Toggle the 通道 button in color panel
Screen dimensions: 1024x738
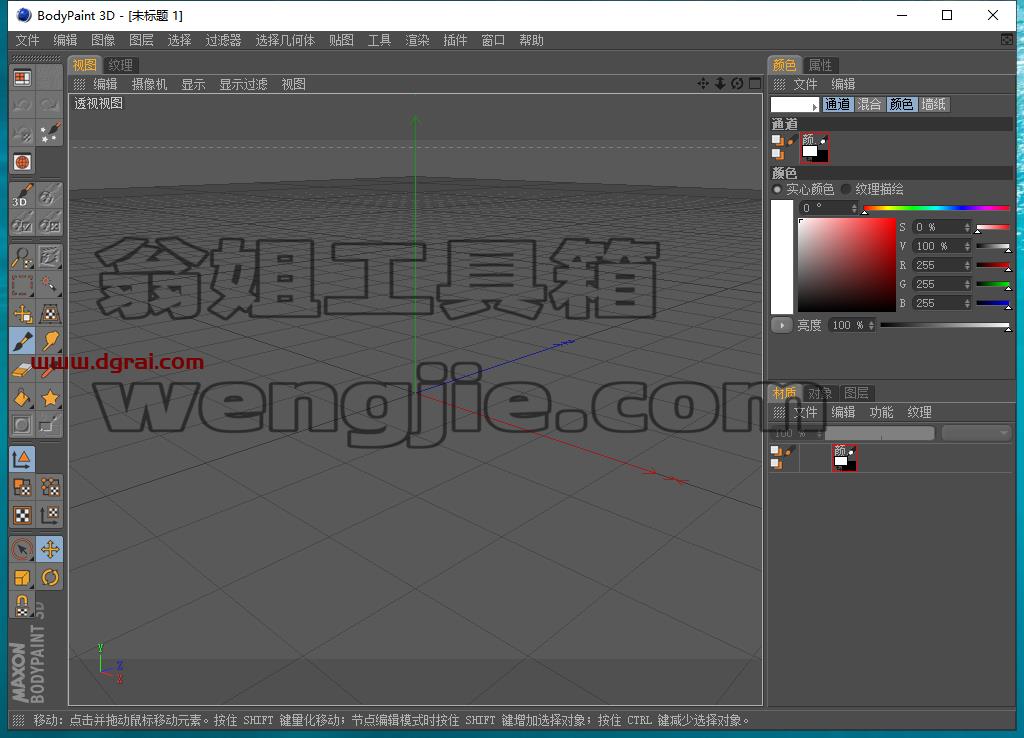[837, 104]
